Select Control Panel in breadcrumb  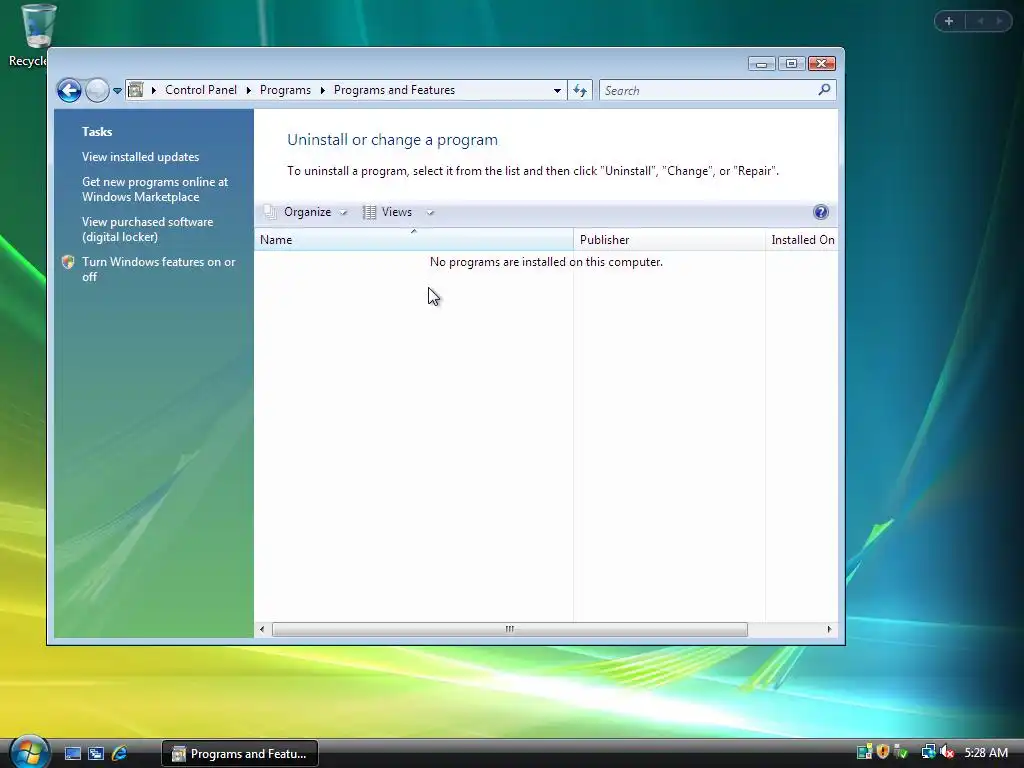click(x=200, y=90)
